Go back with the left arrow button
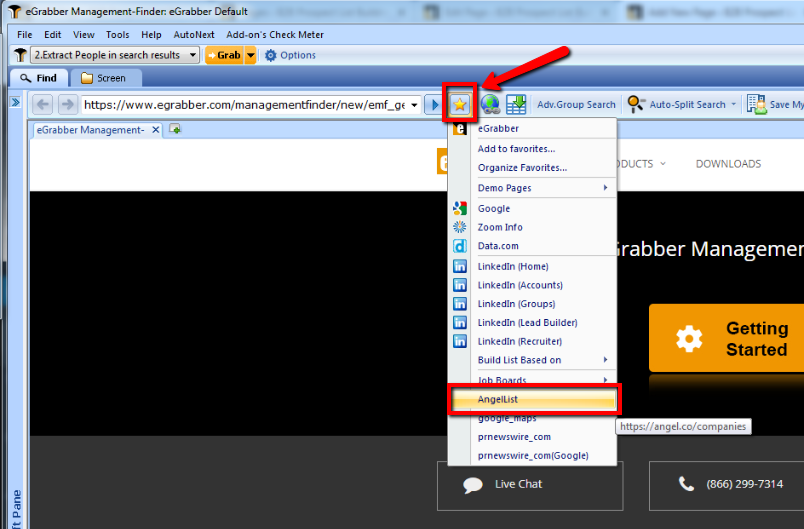 [43, 105]
